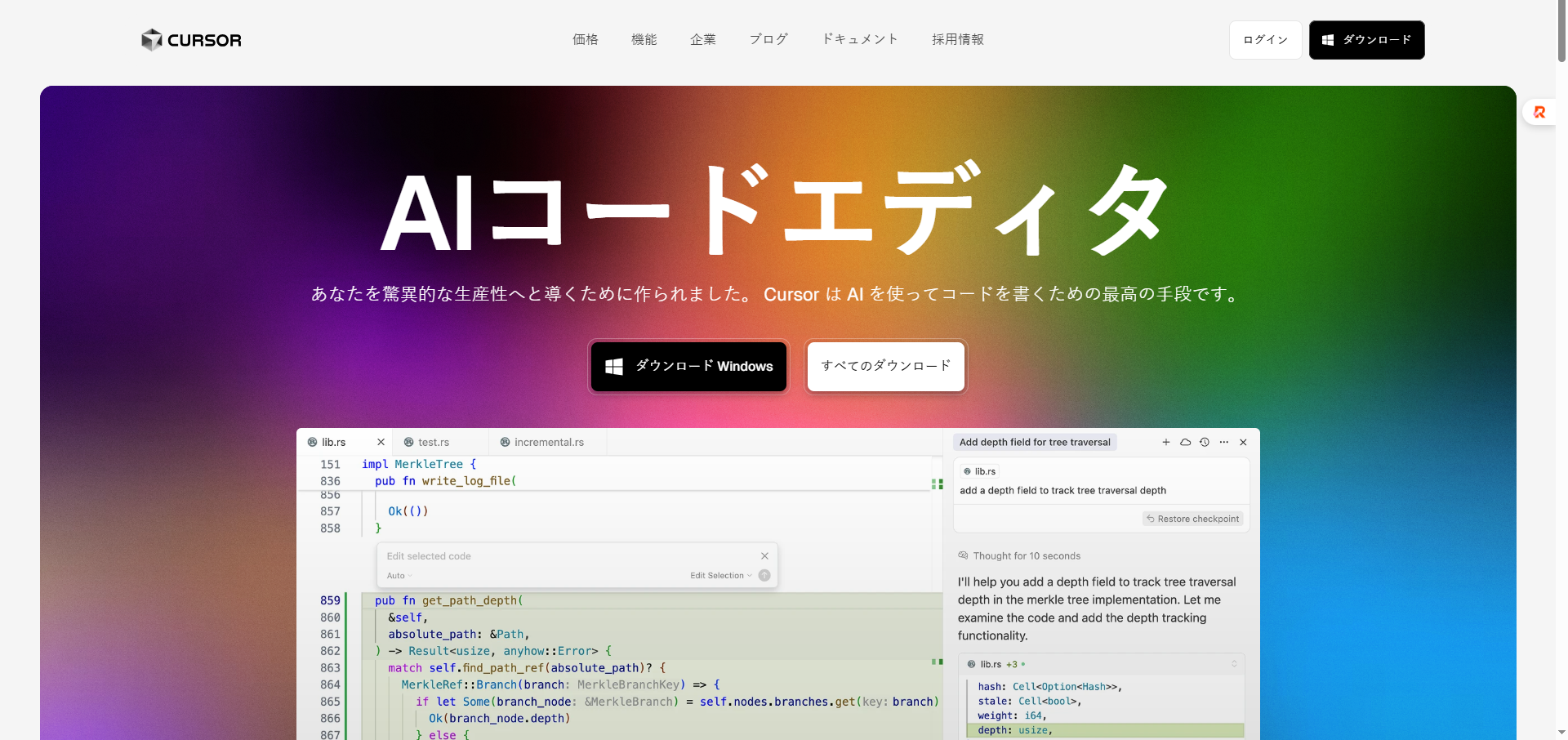Click 'Ok(branch_node.depth)' code line
This screenshot has width=1568, height=740.
pos(500,718)
